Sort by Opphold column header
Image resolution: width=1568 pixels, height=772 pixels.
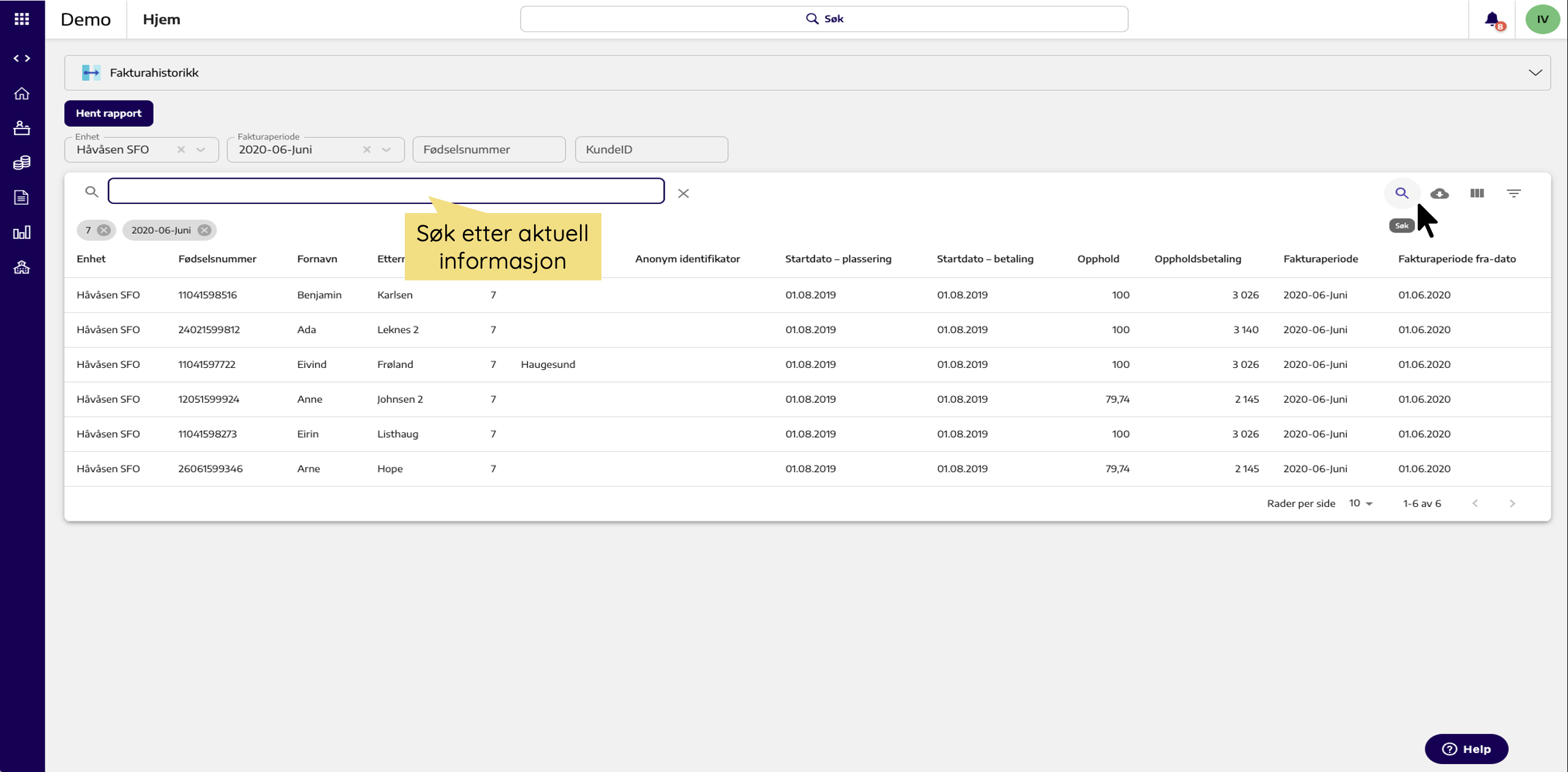coord(1098,259)
